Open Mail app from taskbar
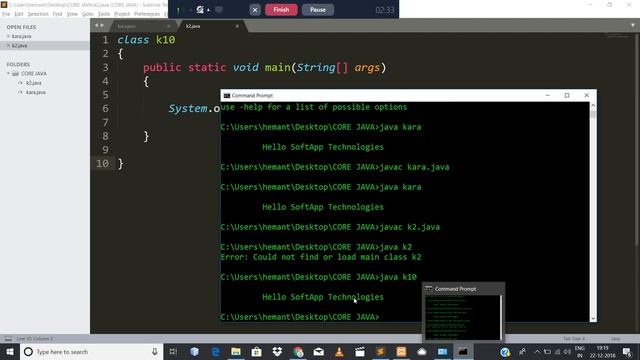The width and height of the screenshot is (640, 360). 318,351
